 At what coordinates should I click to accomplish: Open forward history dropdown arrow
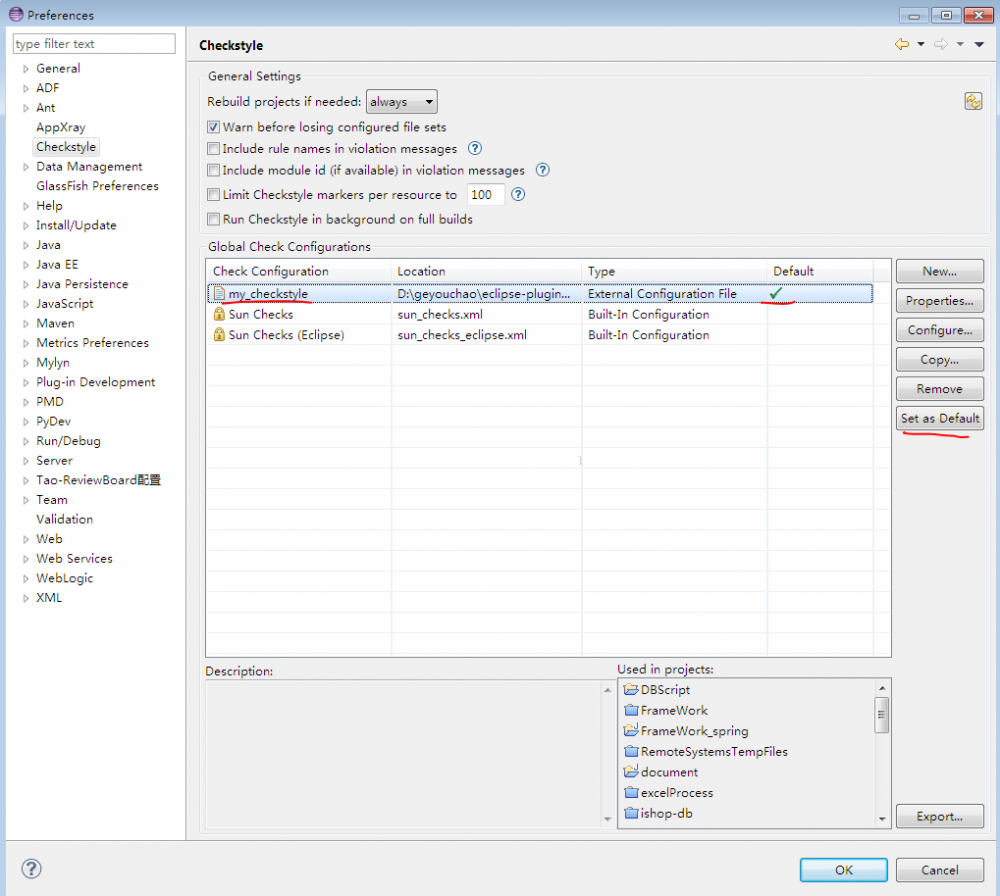(960, 44)
